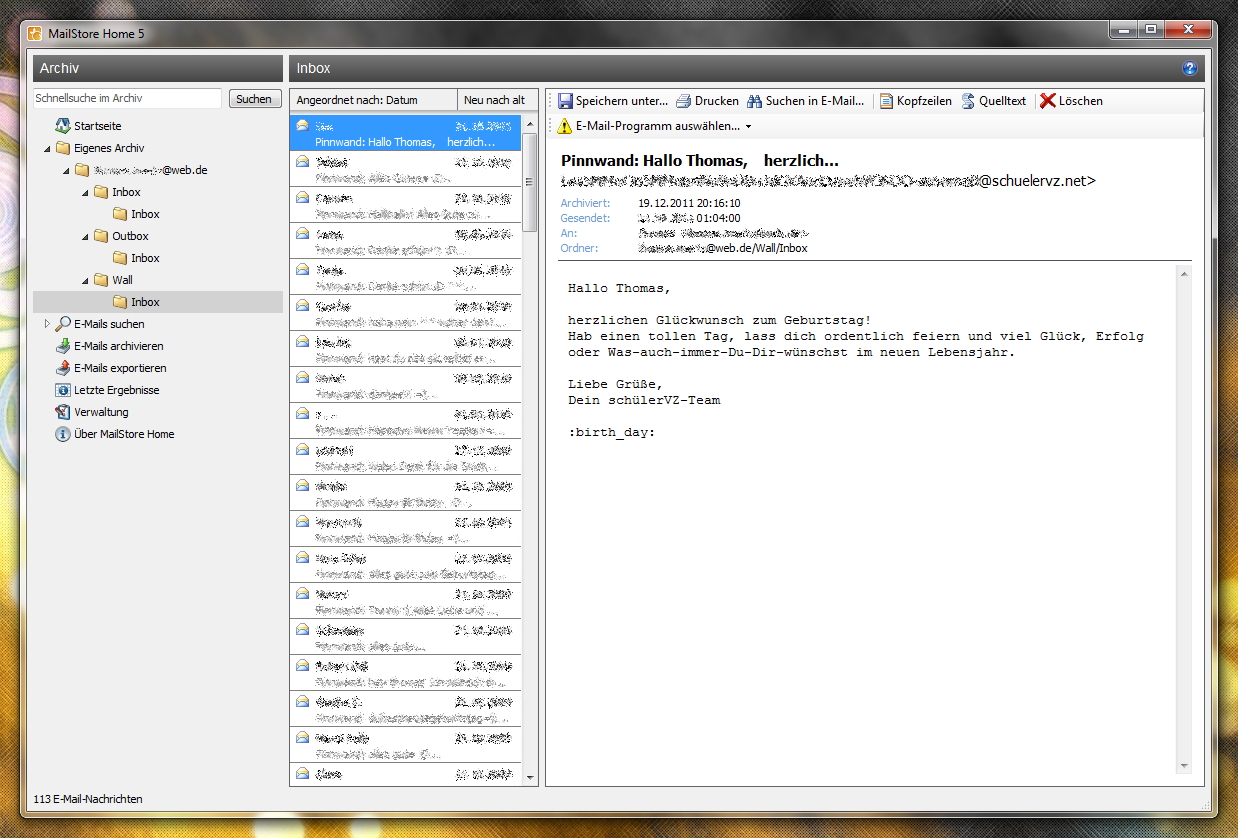Select Startseite in the archive tree
1238x838 pixels.
(x=97, y=126)
